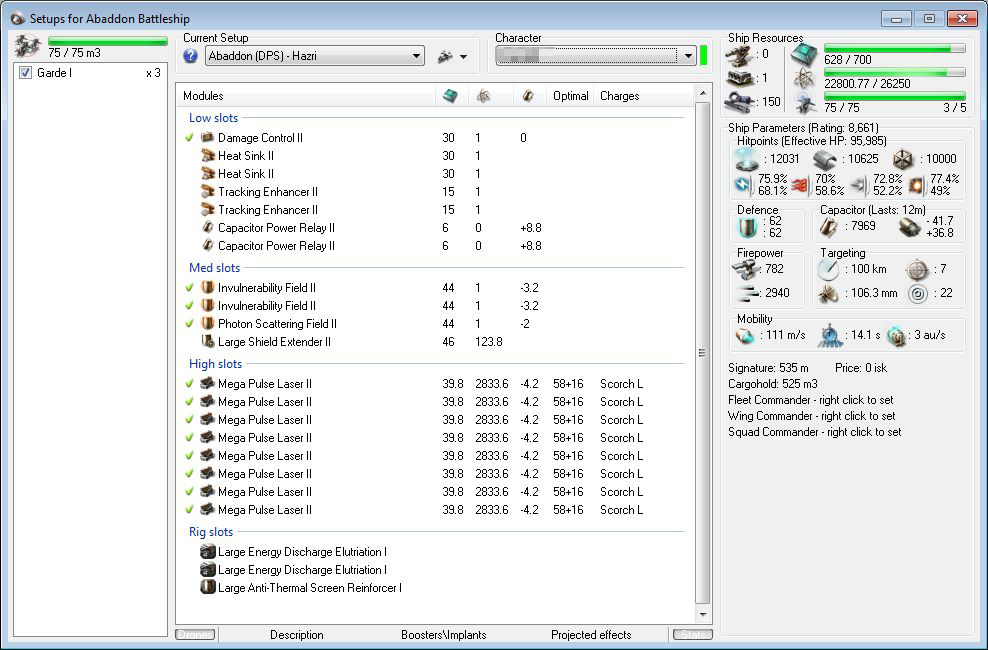This screenshot has height=650, width=988.
Task: Click Fleet Commander - right click to set
Action: point(810,400)
